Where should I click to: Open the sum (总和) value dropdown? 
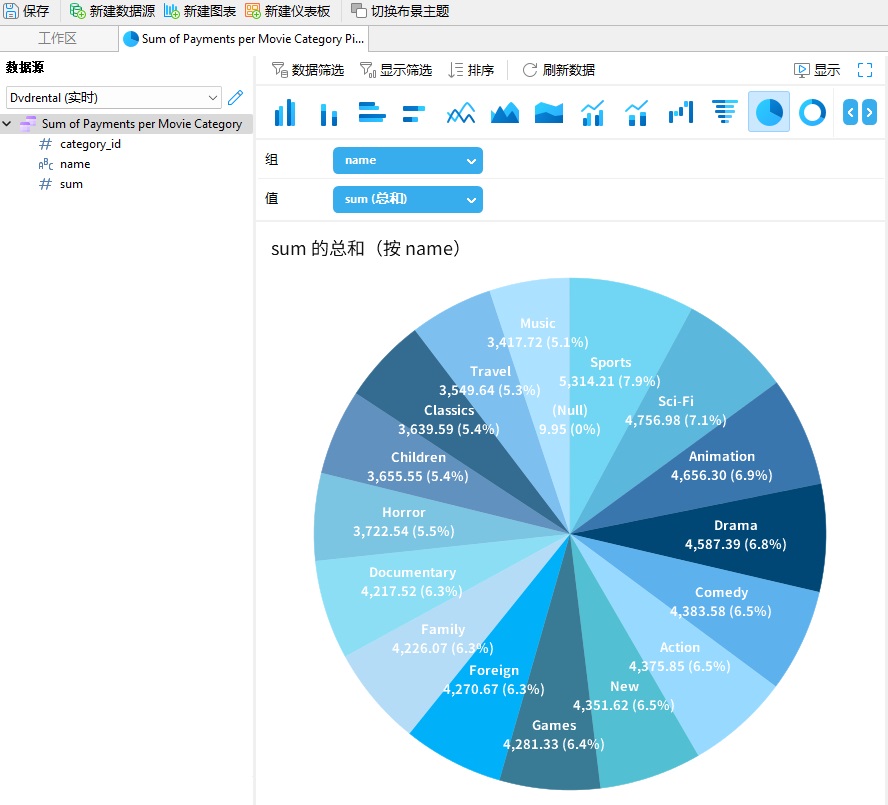(x=407, y=199)
